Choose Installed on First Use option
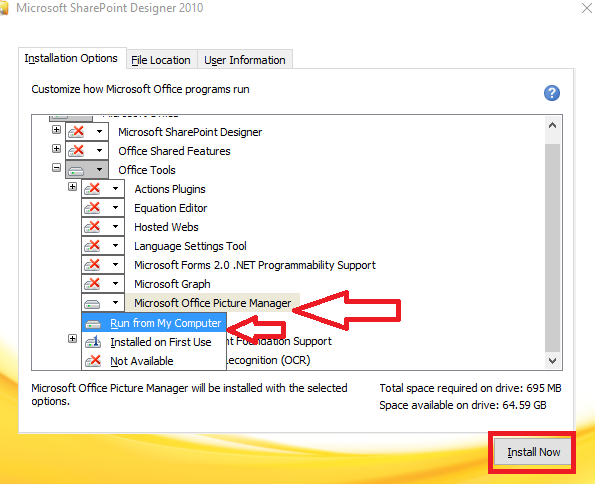 coord(154,342)
